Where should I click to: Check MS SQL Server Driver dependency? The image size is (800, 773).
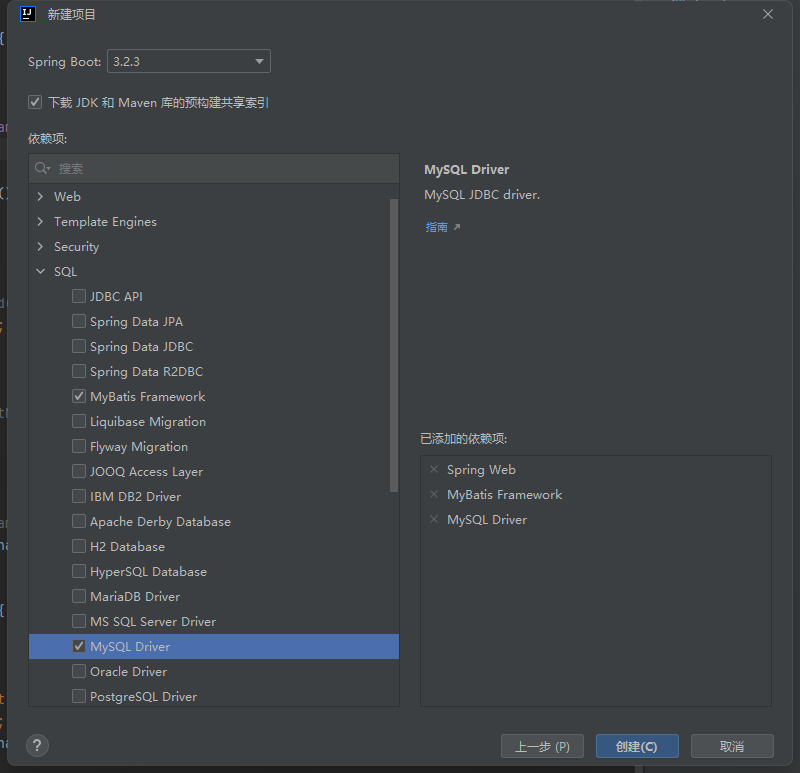pyautogui.click(x=79, y=621)
